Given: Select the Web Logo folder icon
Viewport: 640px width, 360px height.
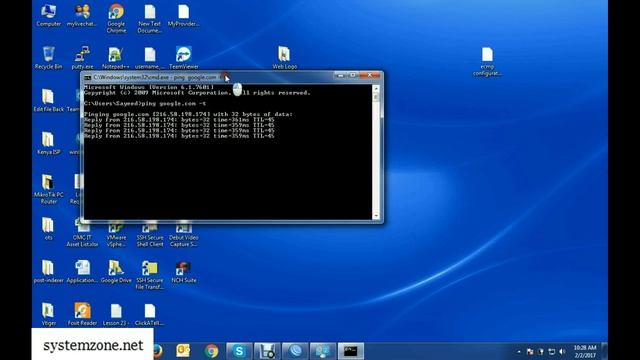Looking at the screenshot, I should [284, 58].
